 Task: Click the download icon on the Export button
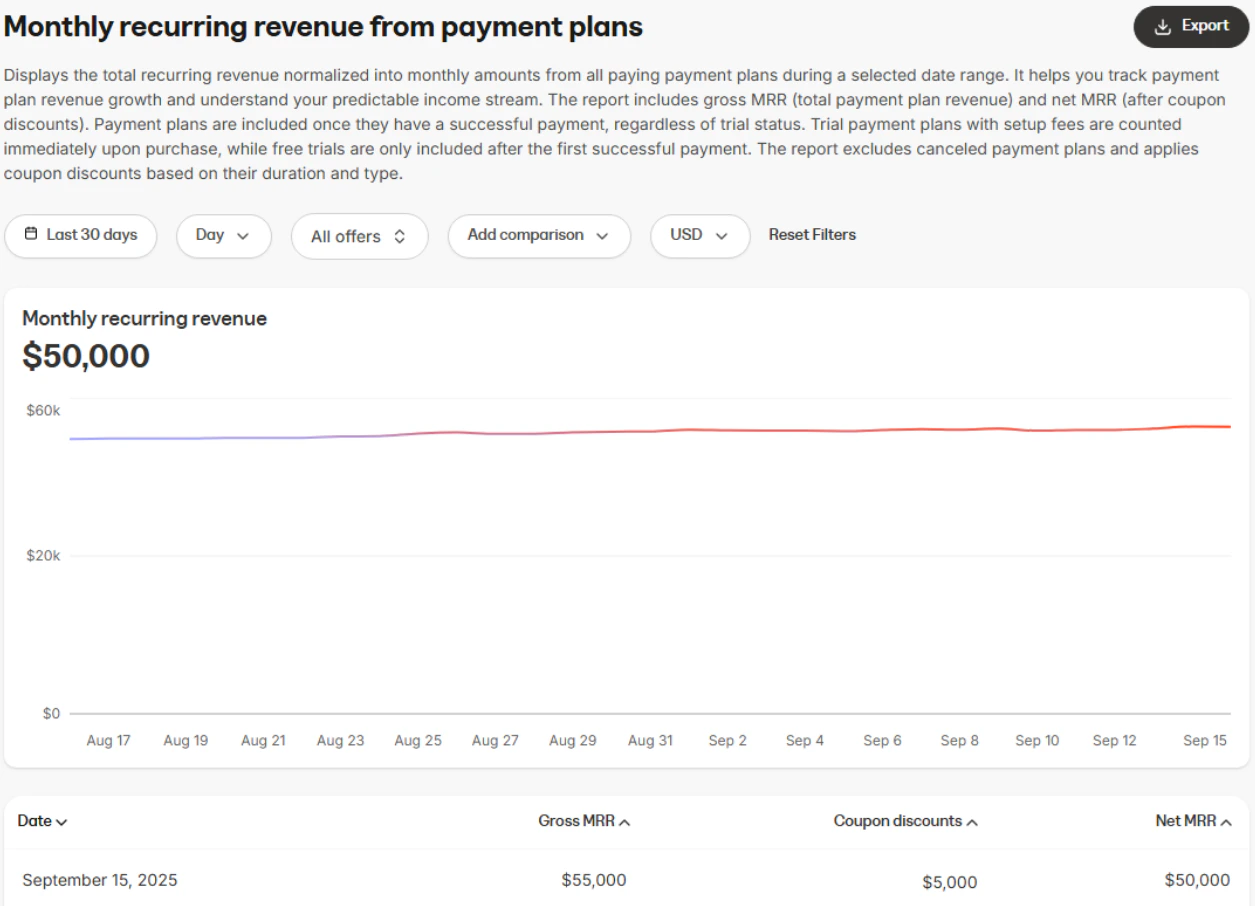[x=1160, y=26]
